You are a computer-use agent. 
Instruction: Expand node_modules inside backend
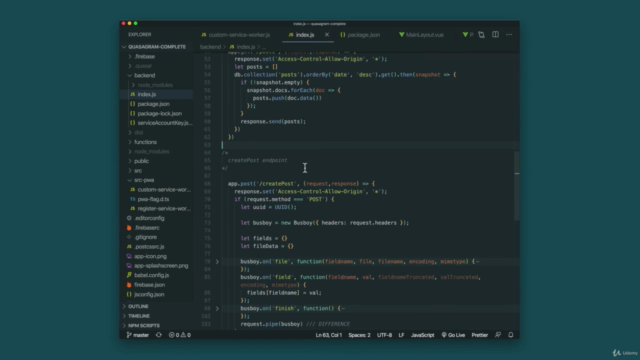coord(155,85)
